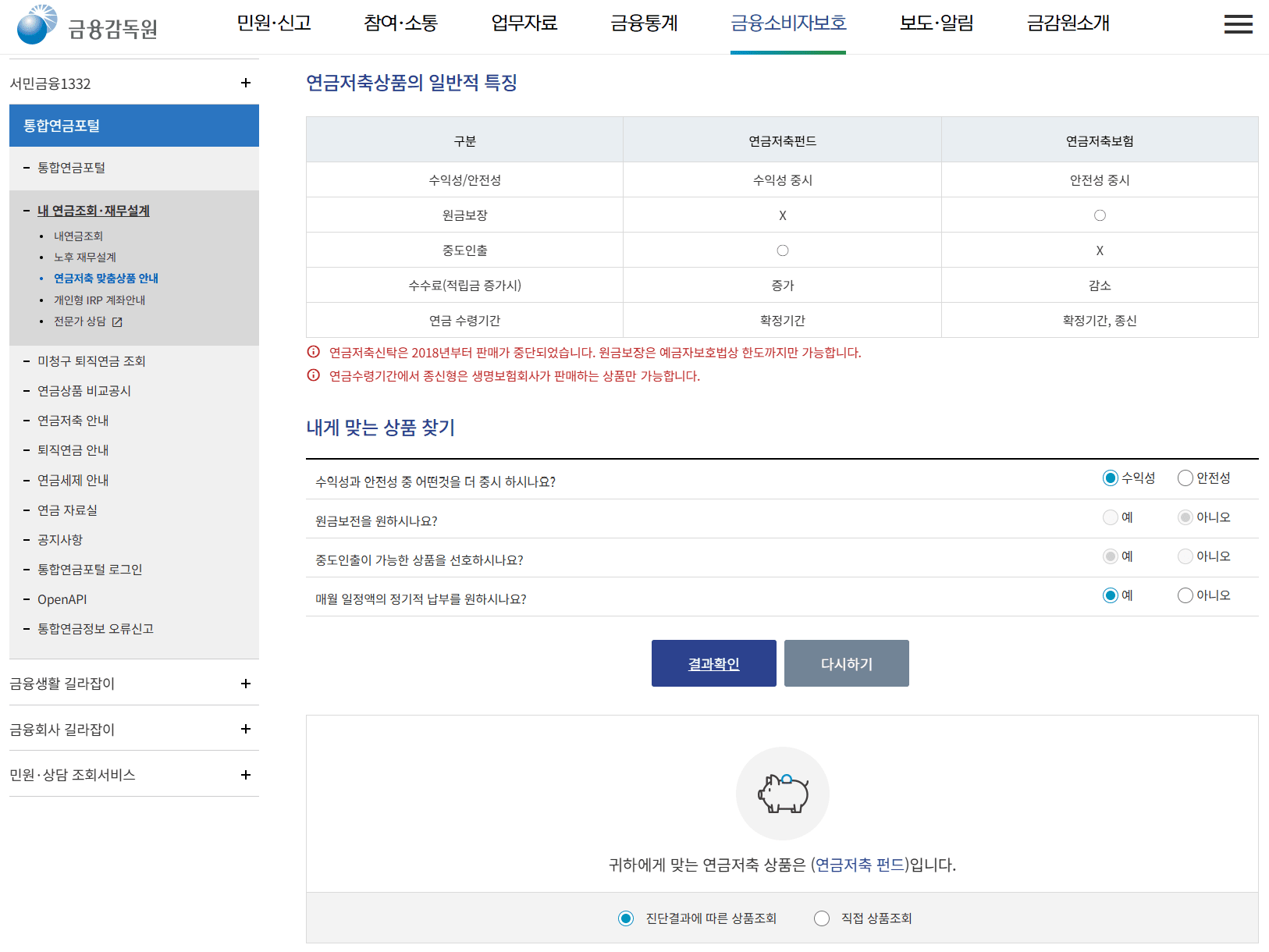1269x952 pixels.
Task: Select 진단결과에 따른 상품조회 option
Action: pos(626,918)
